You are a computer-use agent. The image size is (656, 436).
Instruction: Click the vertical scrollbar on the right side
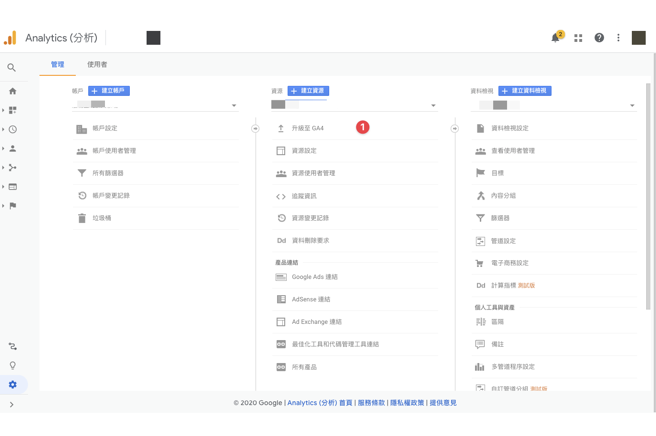648,197
